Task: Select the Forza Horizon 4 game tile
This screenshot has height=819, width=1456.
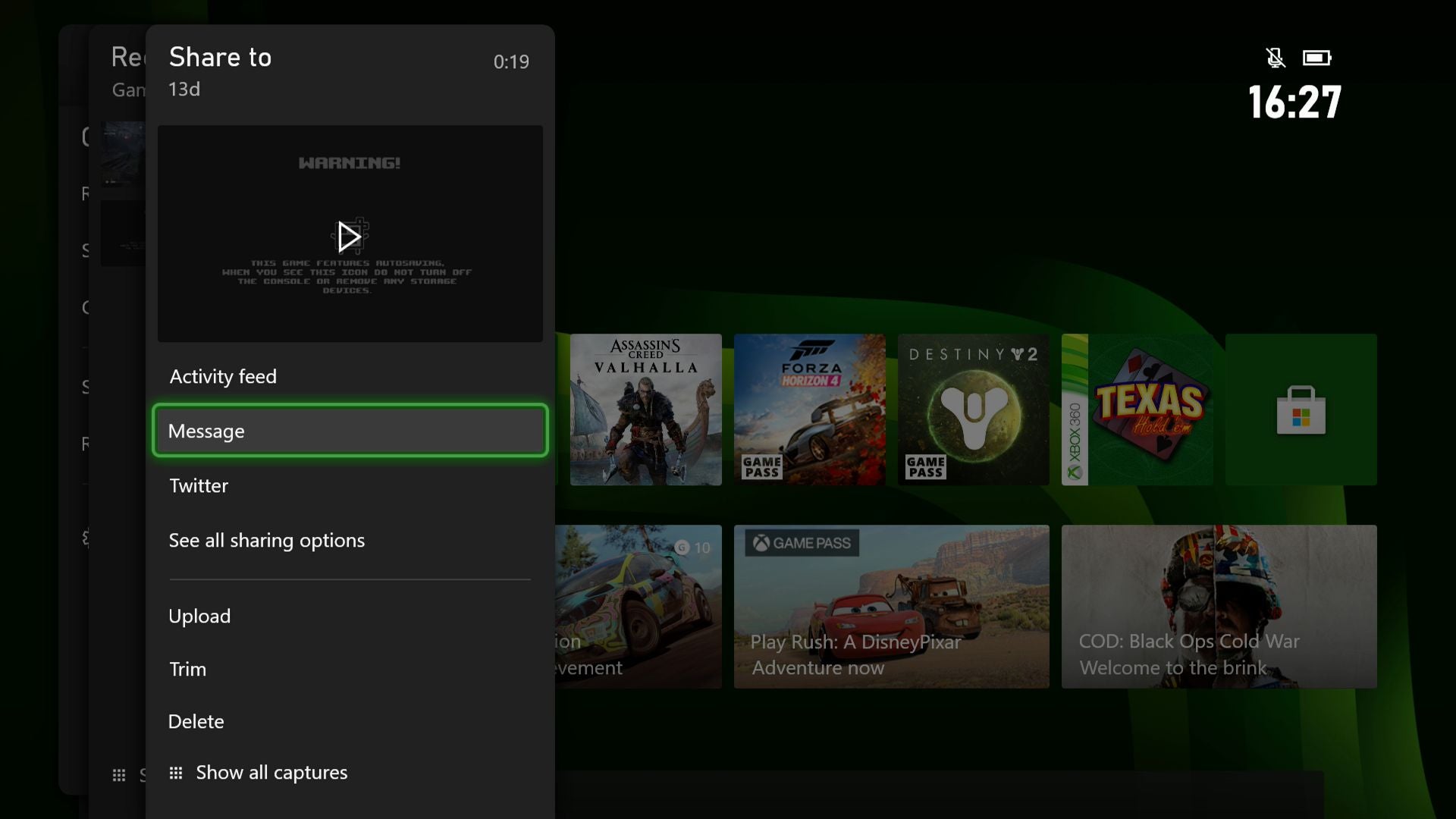Action: [809, 409]
